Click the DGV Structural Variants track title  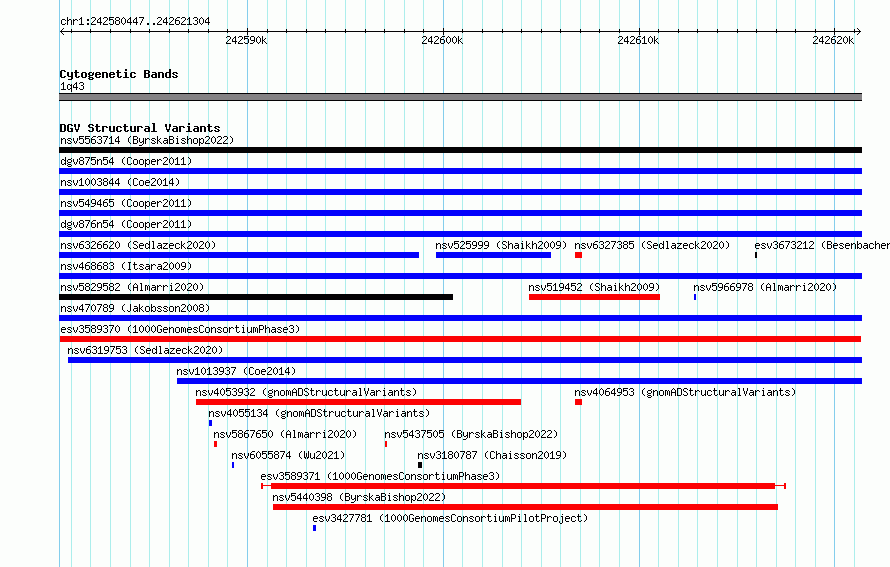[140, 128]
